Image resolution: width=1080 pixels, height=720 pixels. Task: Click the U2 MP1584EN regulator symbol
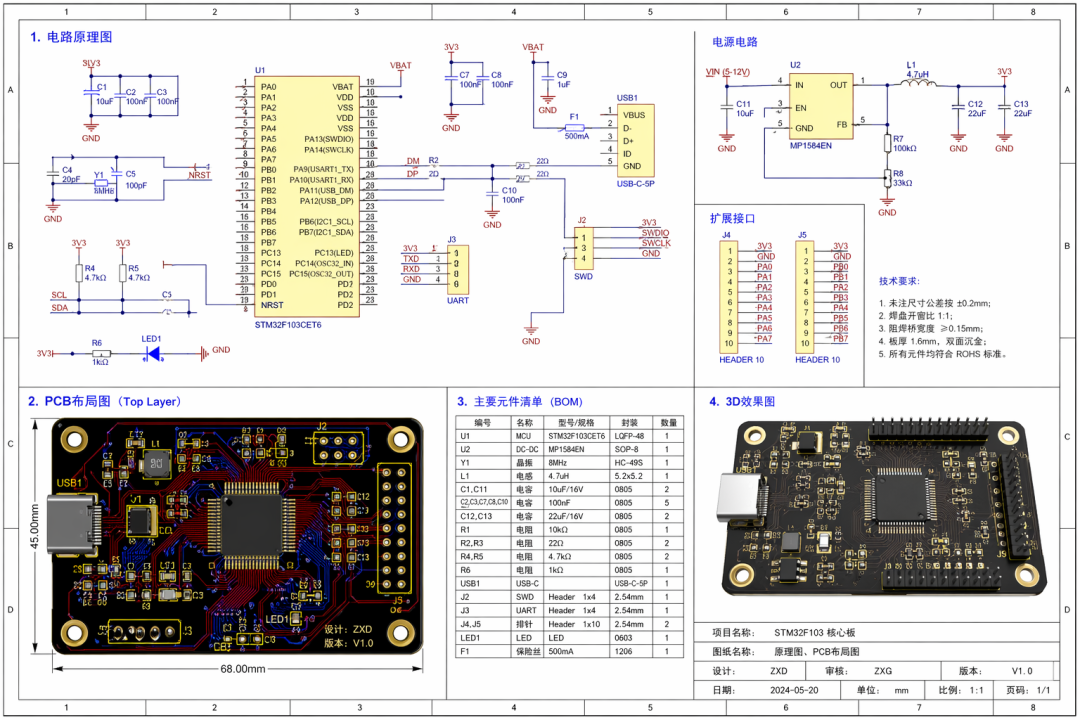coord(820,105)
